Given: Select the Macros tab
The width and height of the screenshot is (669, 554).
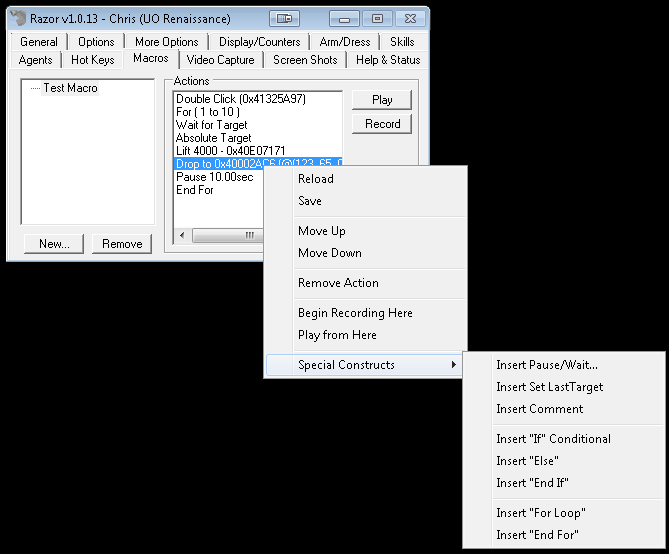Looking at the screenshot, I should (151, 58).
